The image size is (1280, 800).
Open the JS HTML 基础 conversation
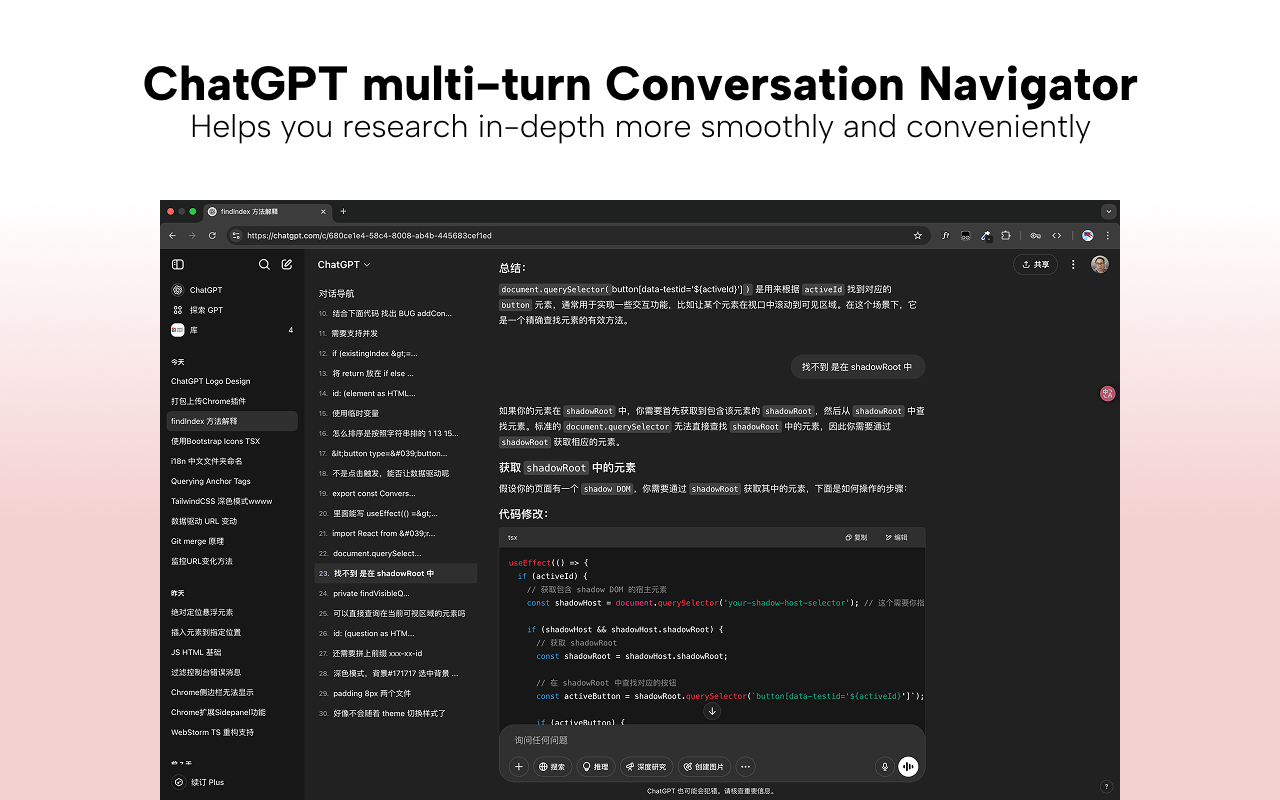[x=232, y=652]
